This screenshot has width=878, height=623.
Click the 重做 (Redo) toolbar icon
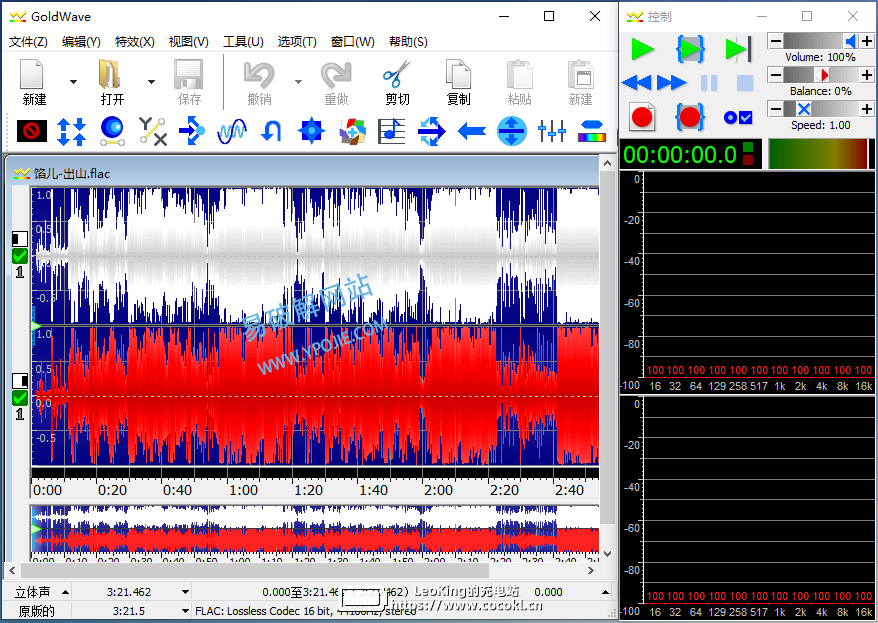pyautogui.click(x=336, y=75)
